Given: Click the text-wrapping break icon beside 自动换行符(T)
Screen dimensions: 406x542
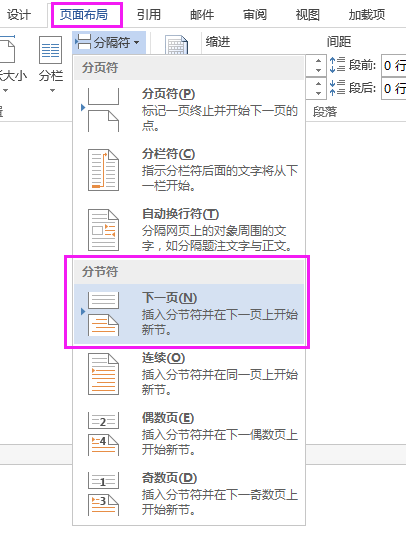Looking at the screenshot, I should point(103,230).
